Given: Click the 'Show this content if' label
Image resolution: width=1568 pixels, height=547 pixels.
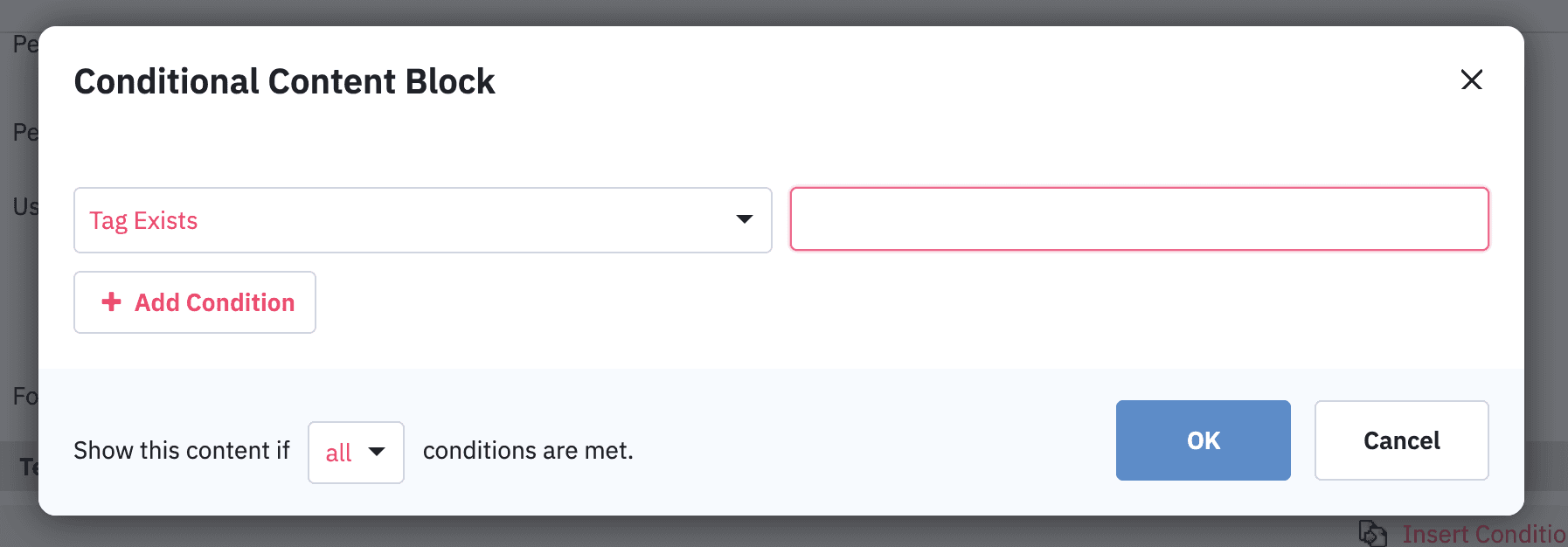Looking at the screenshot, I should click(182, 450).
